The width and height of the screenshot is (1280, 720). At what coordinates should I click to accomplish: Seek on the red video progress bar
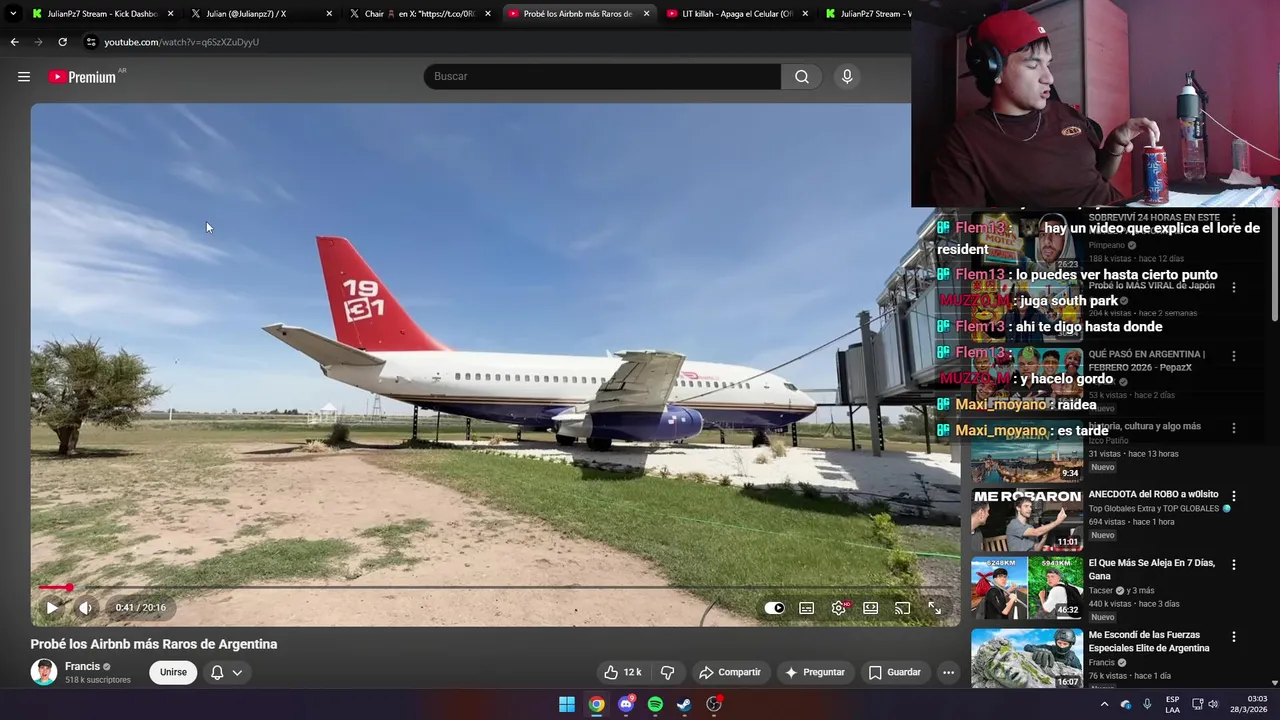(495, 588)
